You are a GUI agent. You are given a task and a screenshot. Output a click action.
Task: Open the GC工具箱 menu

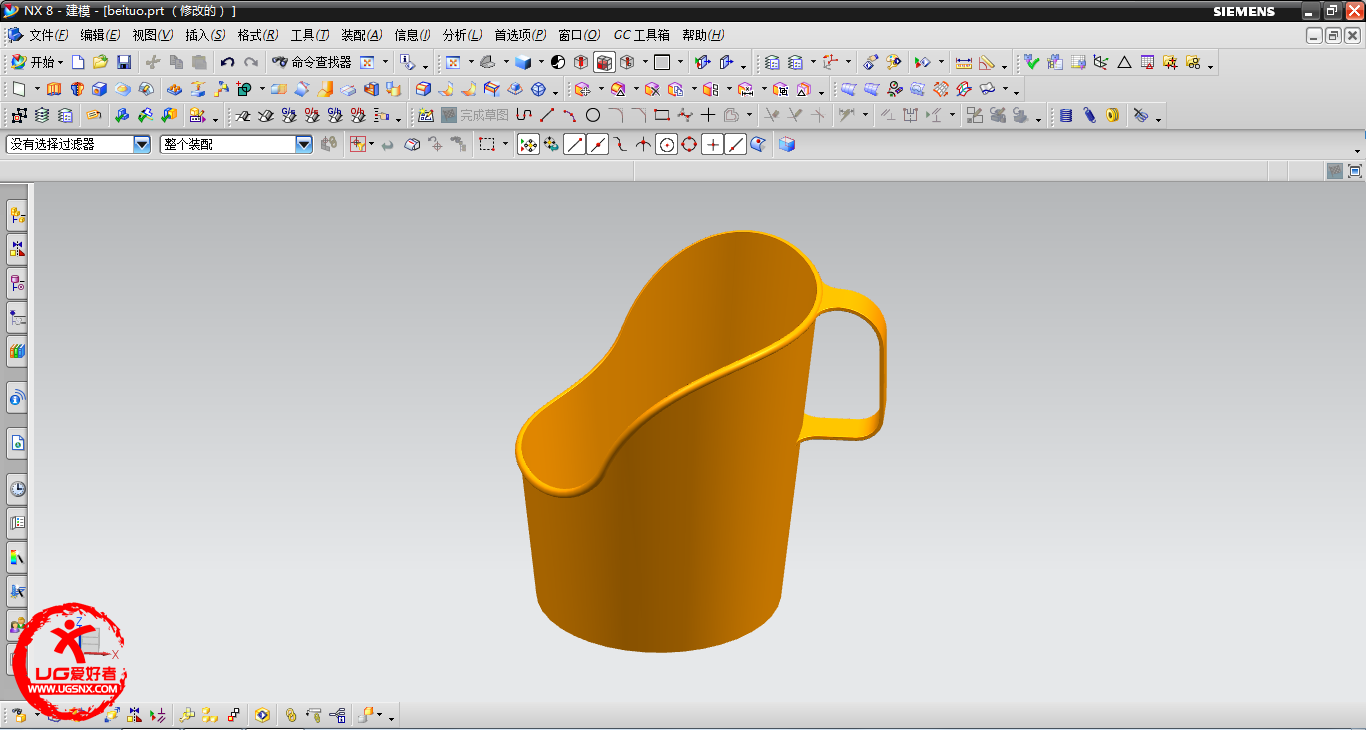click(642, 35)
